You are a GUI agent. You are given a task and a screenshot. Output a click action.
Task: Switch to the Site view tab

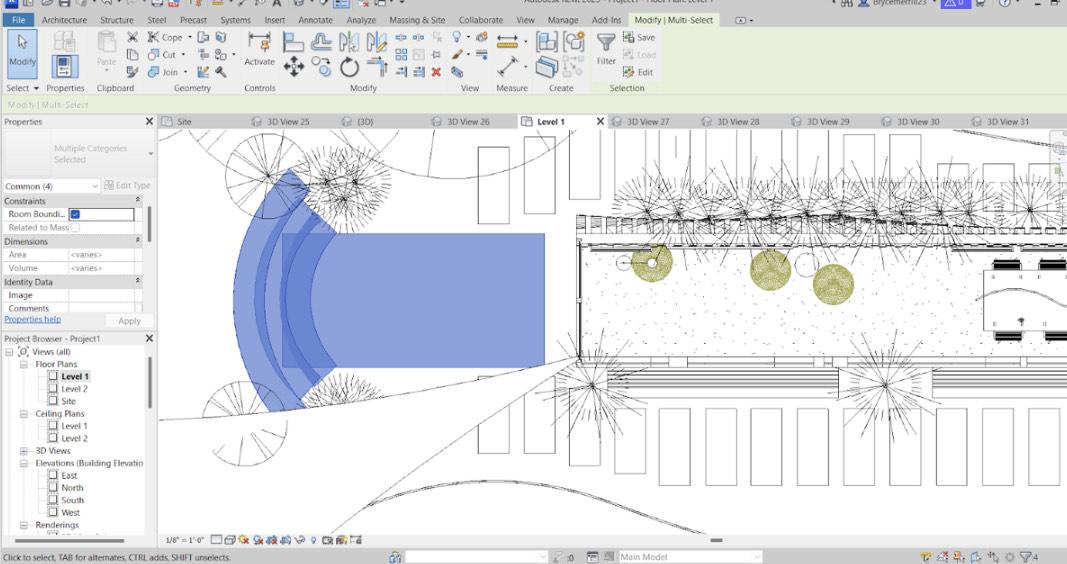pos(184,122)
